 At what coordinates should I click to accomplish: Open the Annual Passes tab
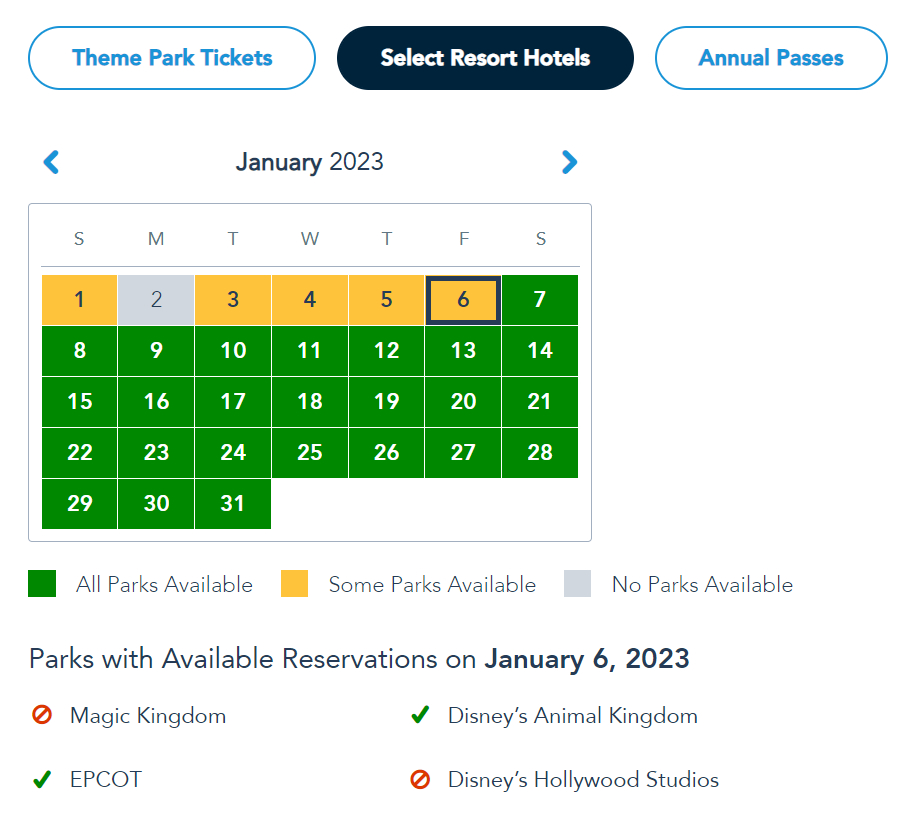771,58
